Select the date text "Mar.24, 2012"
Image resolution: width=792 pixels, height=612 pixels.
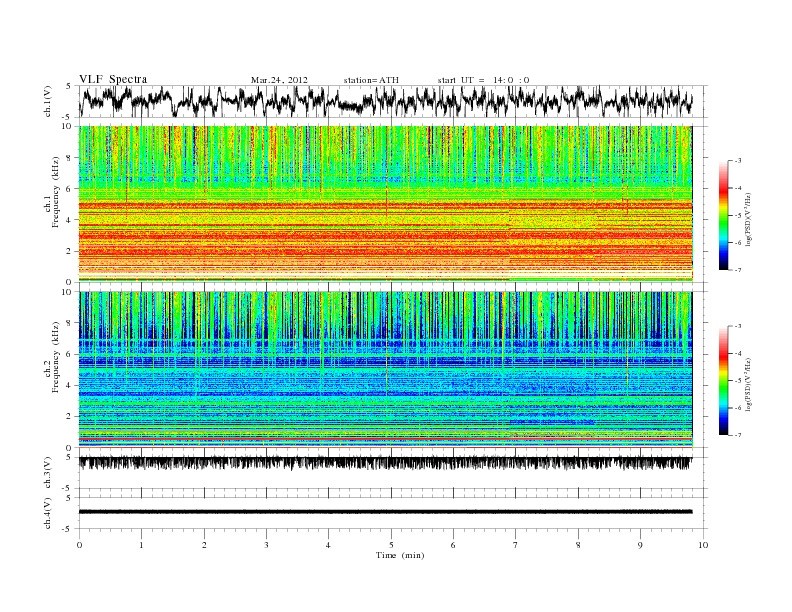pyautogui.click(x=279, y=80)
